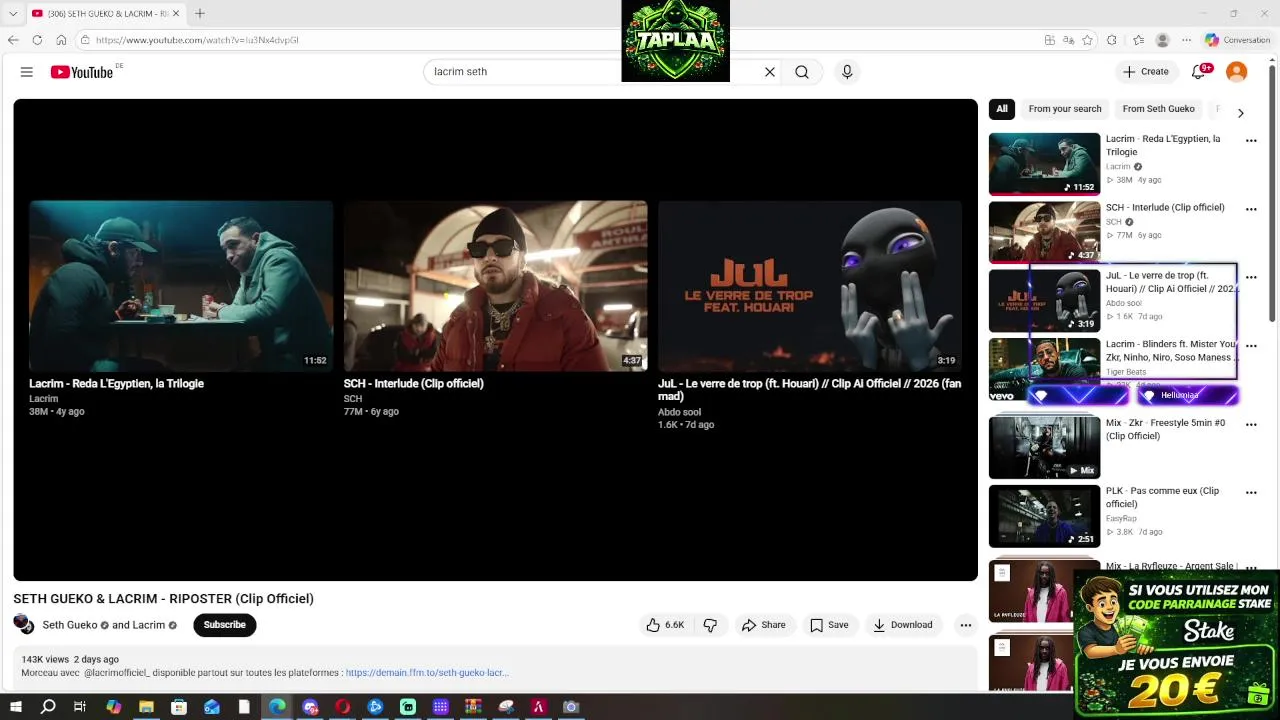Viewport: 1280px width, 720px height.
Task: Reload the page
Action: pyautogui.click(x=37, y=40)
